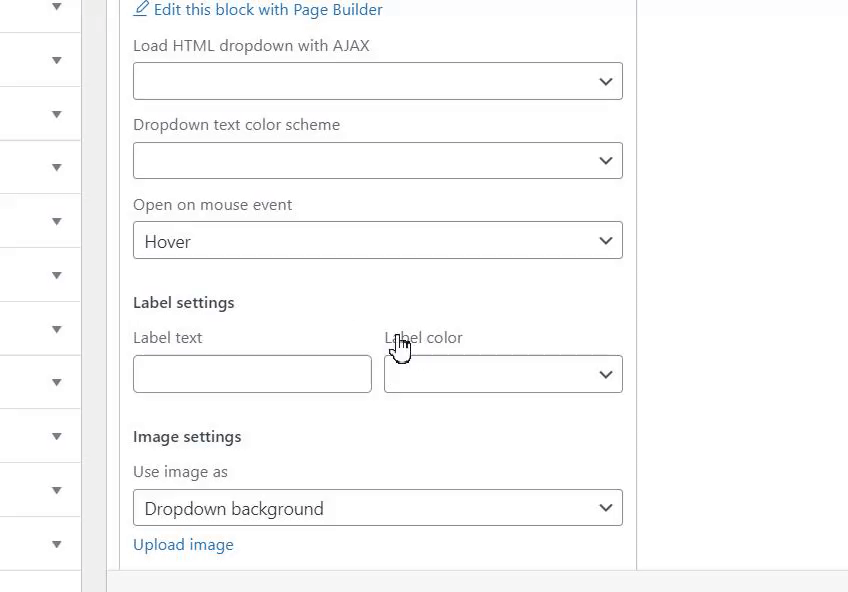The width and height of the screenshot is (848, 592).
Task: Expand the seventh arrow from top in left column
Action: [x=57, y=329]
